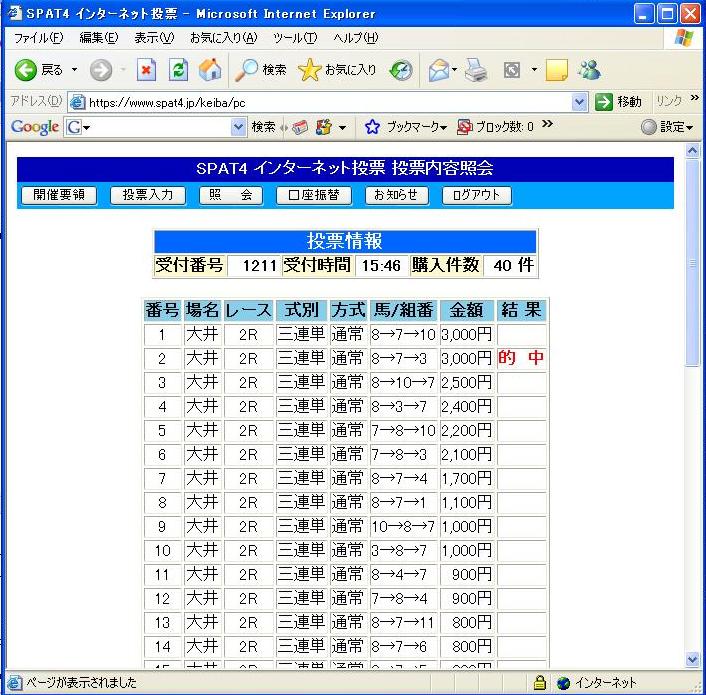Open the 編集(E) menu
706x695 pixels.
[x=99, y=38]
